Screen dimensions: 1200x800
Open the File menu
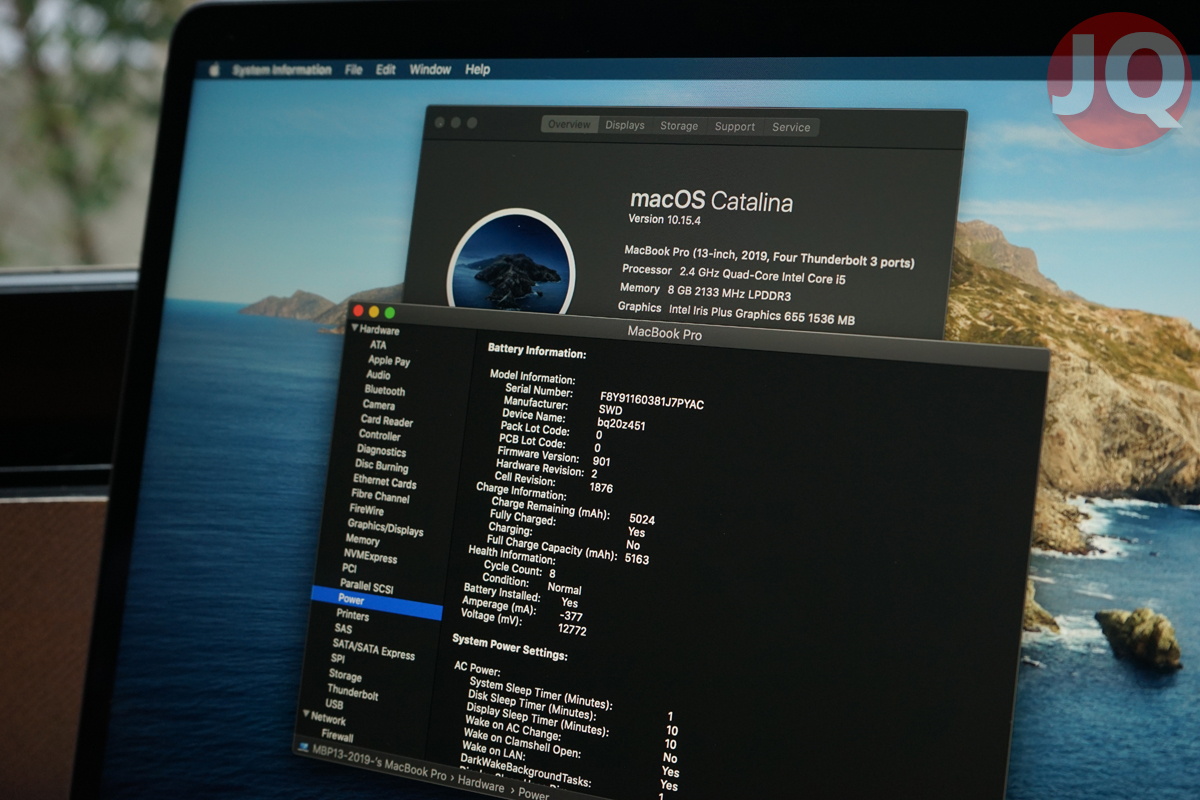[353, 70]
